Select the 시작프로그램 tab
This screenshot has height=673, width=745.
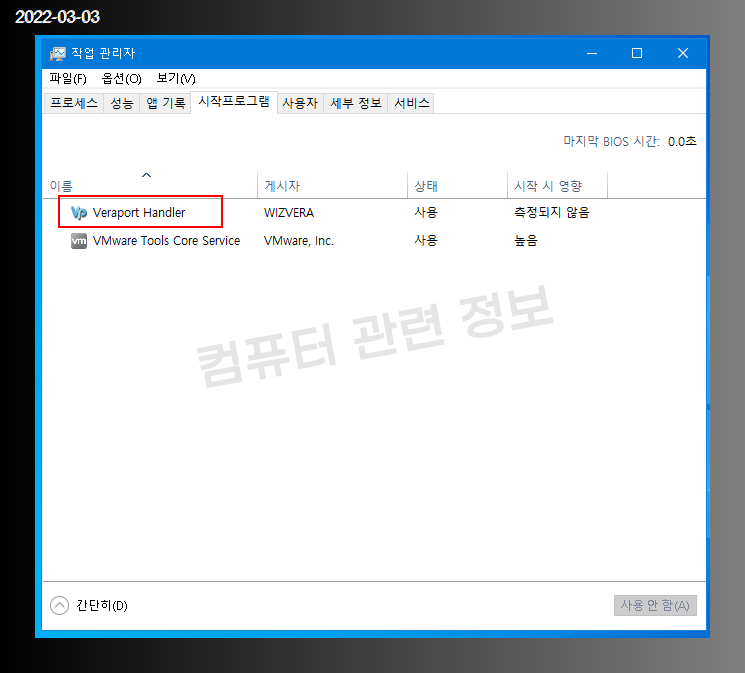point(234,101)
